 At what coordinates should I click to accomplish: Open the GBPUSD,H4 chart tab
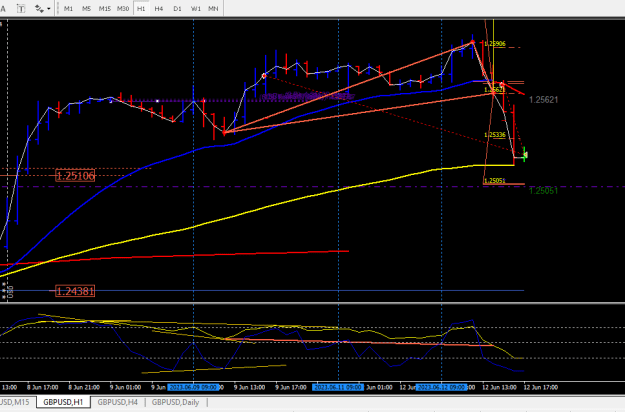[118, 402]
